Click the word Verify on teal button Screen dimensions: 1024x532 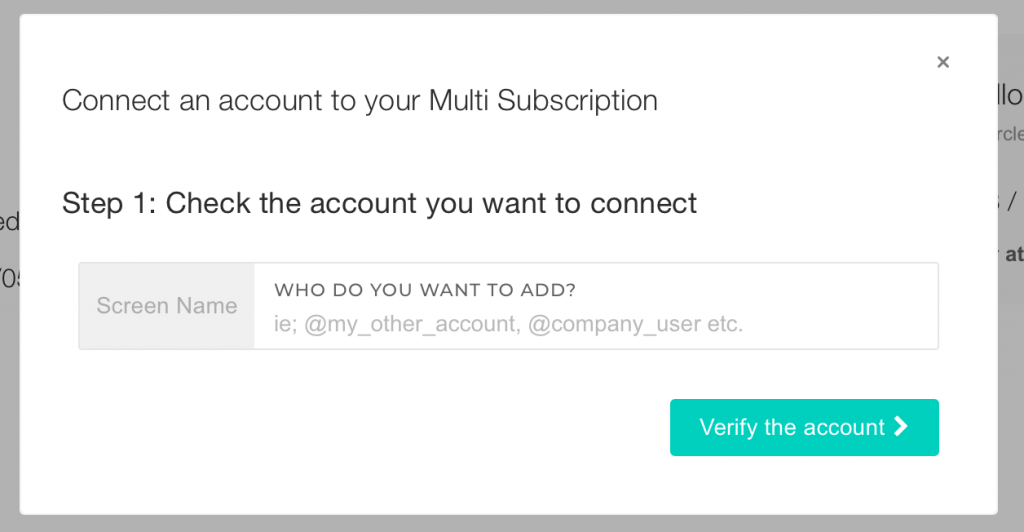click(x=728, y=428)
